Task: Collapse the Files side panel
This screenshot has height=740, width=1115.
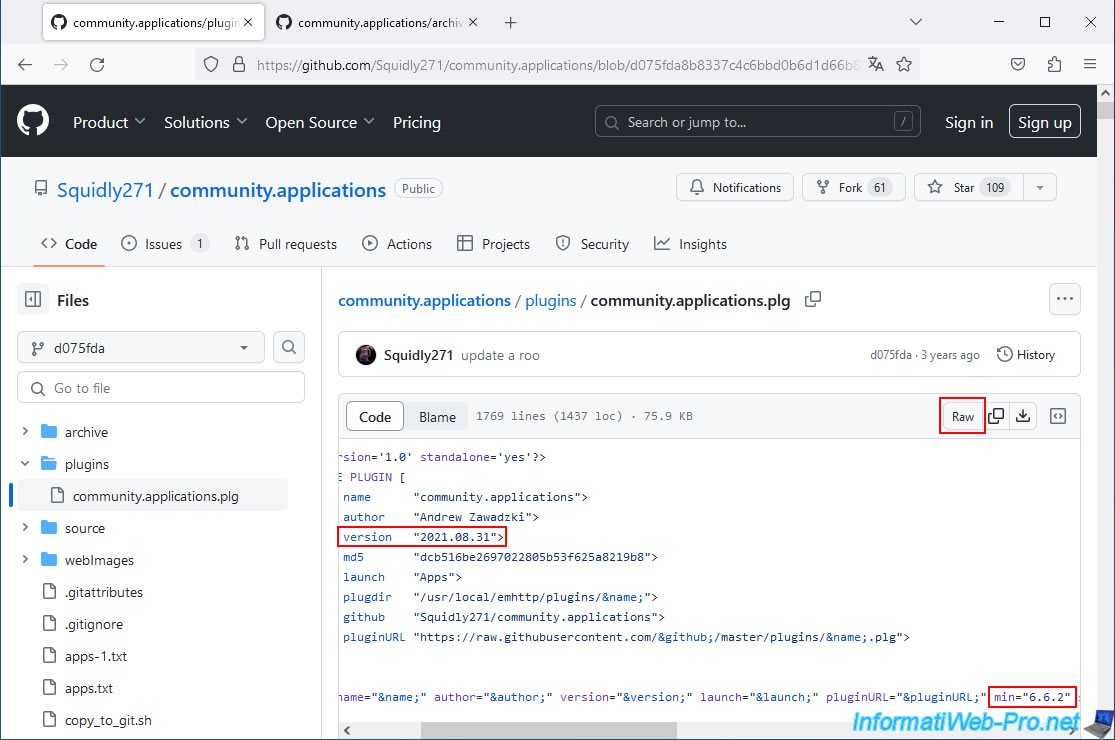Action: pos(33,300)
